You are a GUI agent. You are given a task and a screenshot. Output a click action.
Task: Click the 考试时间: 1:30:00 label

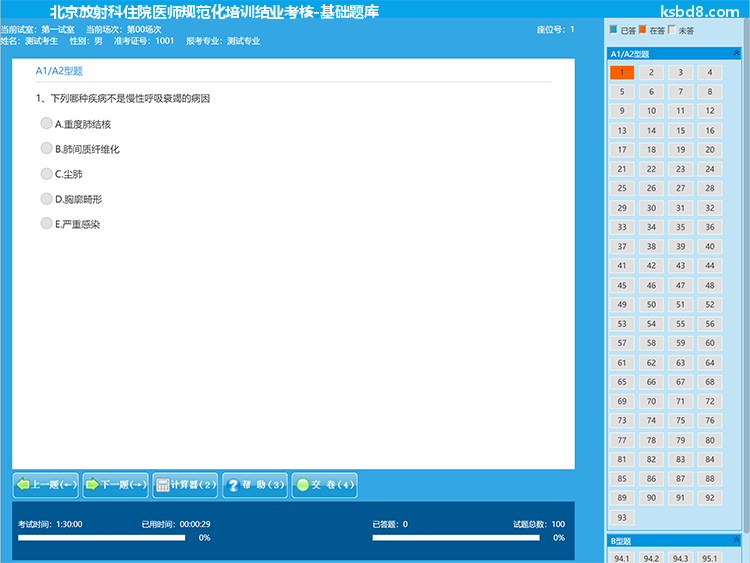[x=50, y=524]
